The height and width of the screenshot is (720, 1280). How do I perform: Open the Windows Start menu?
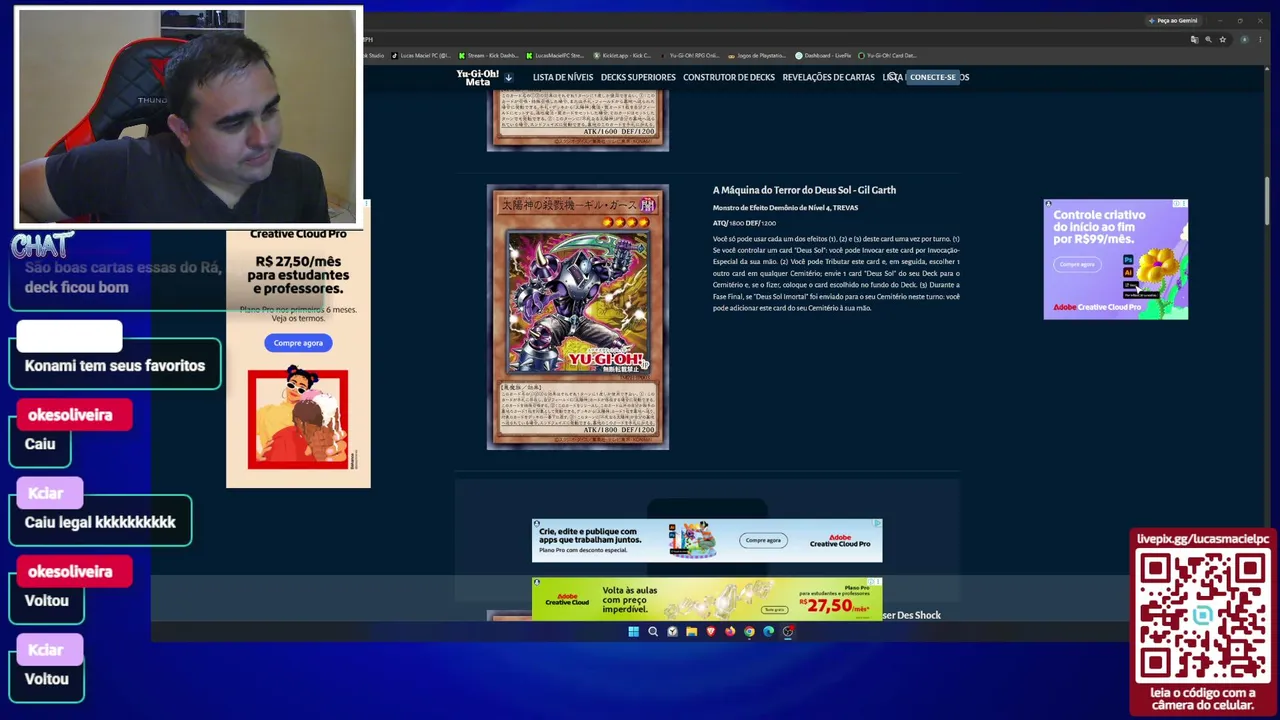click(x=633, y=631)
